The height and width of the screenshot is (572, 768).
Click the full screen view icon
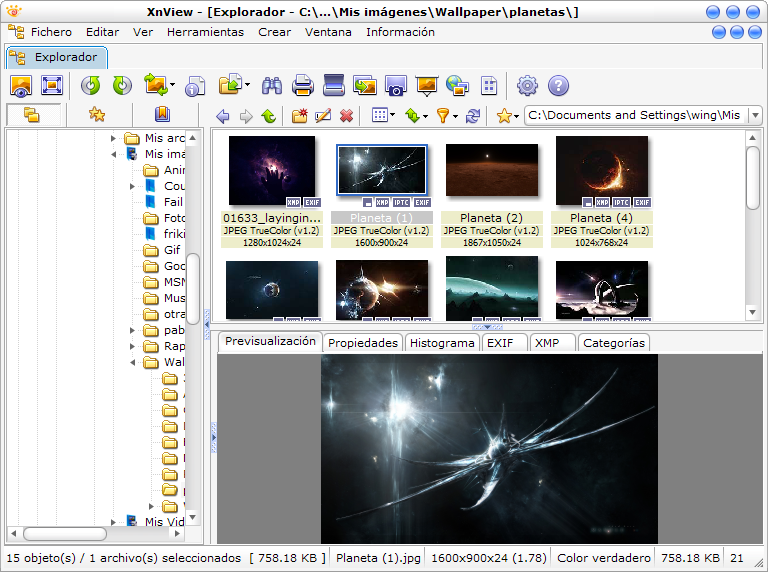(52, 86)
